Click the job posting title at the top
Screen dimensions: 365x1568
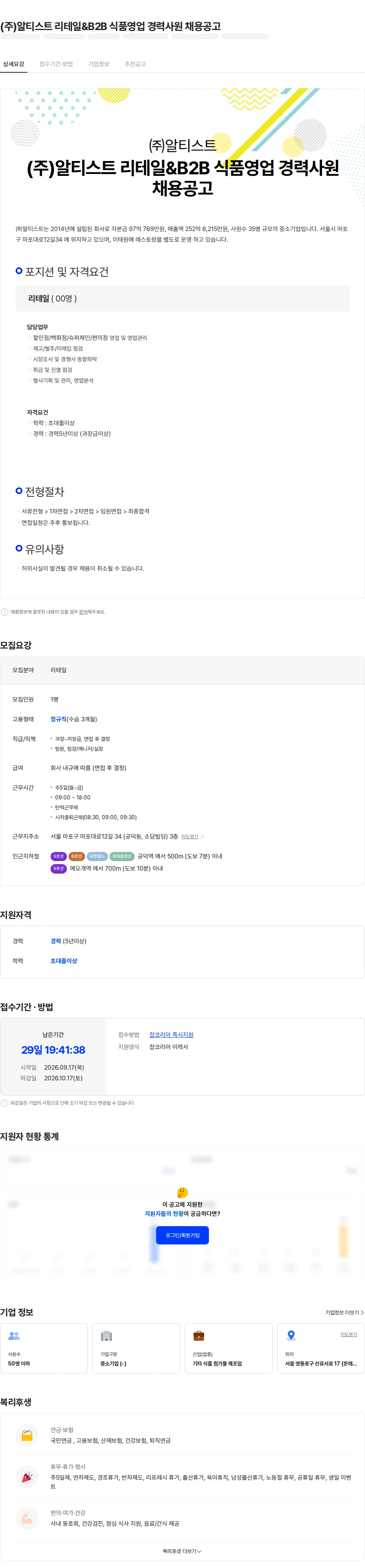coord(111,26)
